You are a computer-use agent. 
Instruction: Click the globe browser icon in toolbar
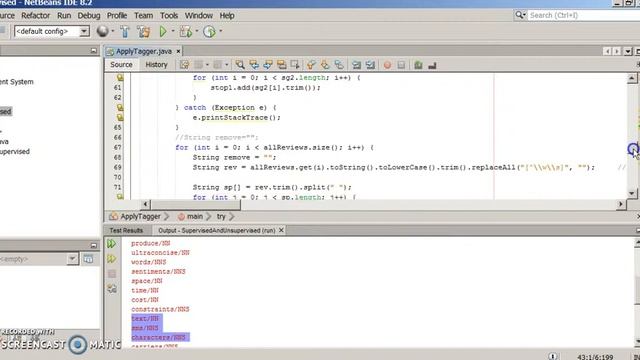102,31
